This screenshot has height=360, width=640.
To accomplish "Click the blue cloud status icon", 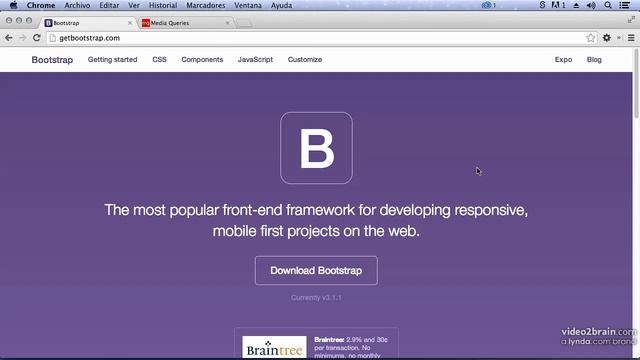I will (x=488, y=5).
